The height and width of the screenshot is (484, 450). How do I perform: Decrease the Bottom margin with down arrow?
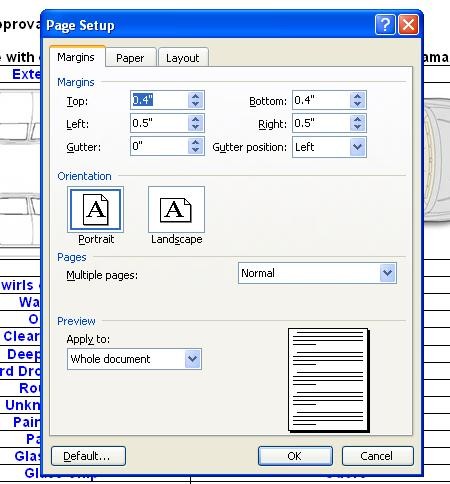click(x=358, y=104)
